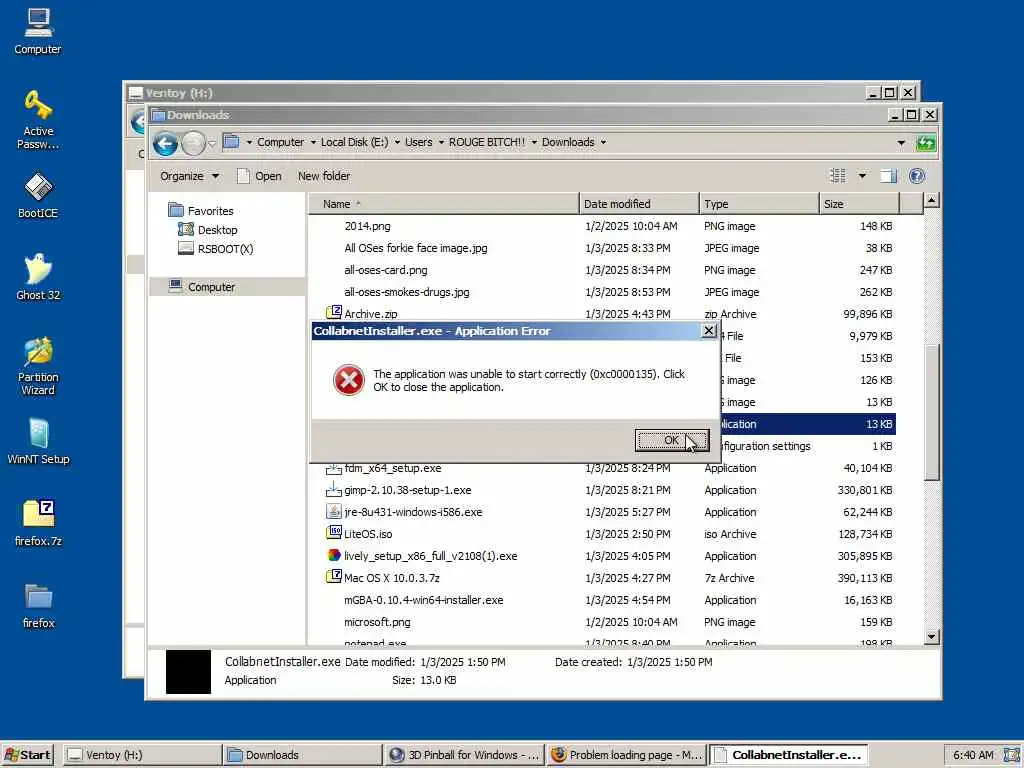
Task: Select firefox.7z archive on desktop
Action: pyautogui.click(x=38, y=523)
